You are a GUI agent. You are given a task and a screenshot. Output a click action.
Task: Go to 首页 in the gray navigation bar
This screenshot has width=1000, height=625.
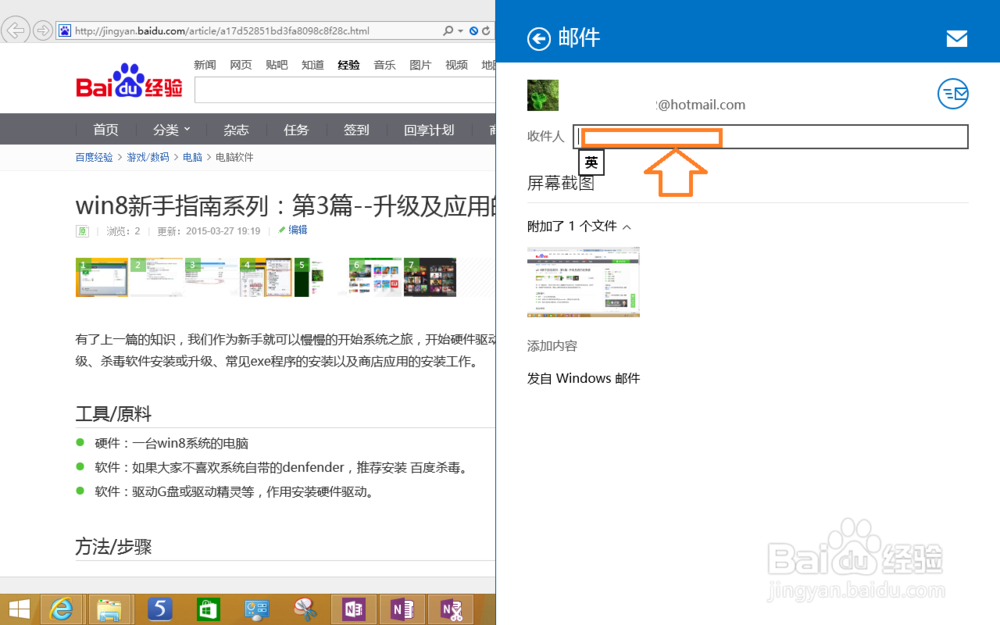click(105, 129)
